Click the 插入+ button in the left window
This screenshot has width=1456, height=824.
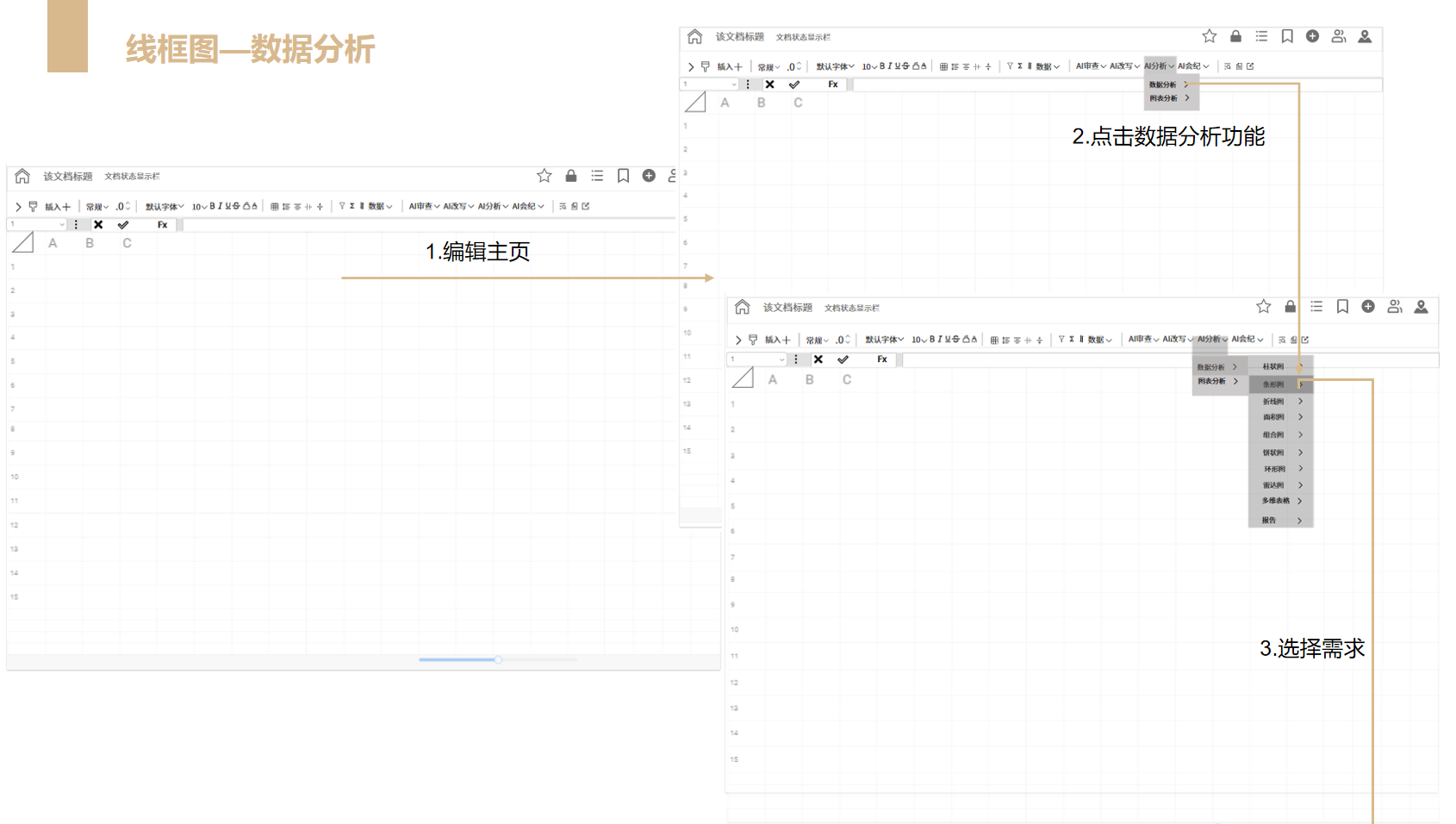click(x=58, y=207)
